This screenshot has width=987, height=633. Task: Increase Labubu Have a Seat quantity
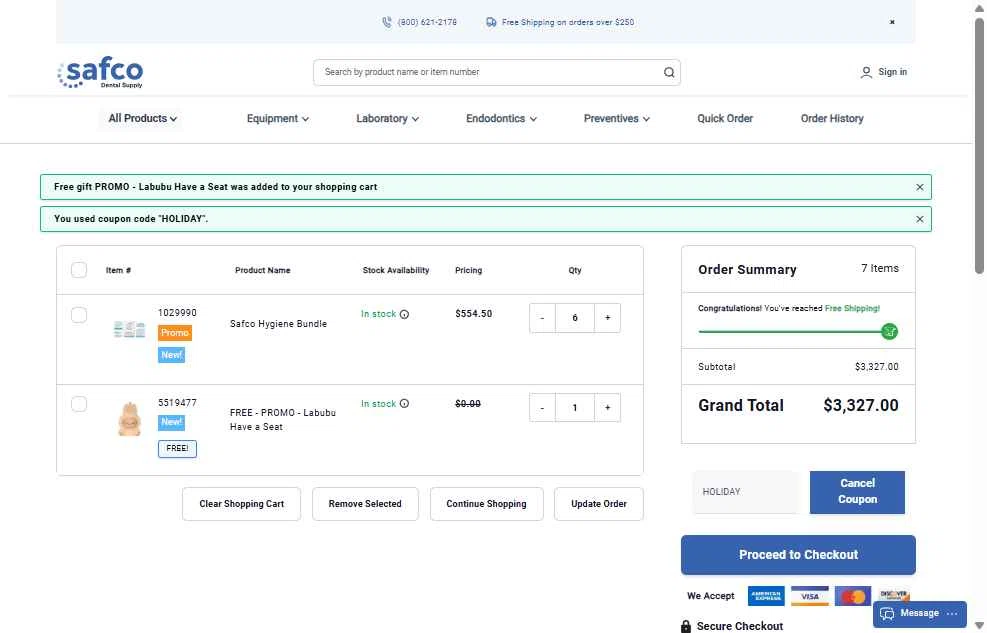pyautogui.click(x=607, y=408)
